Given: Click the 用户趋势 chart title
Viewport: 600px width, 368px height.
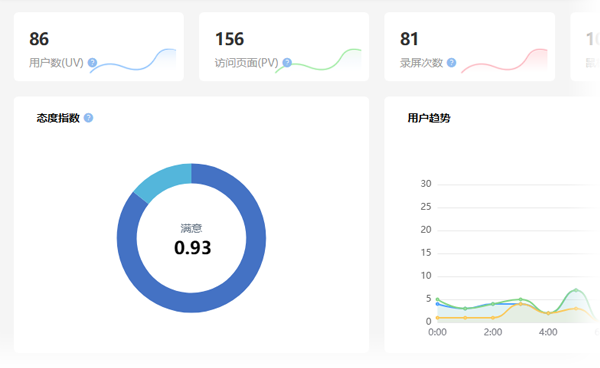Looking at the screenshot, I should tap(429, 118).
